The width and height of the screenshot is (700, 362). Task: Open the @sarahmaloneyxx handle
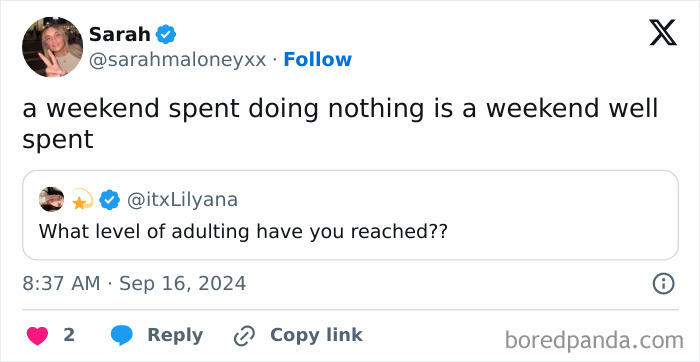pyautogui.click(x=178, y=60)
